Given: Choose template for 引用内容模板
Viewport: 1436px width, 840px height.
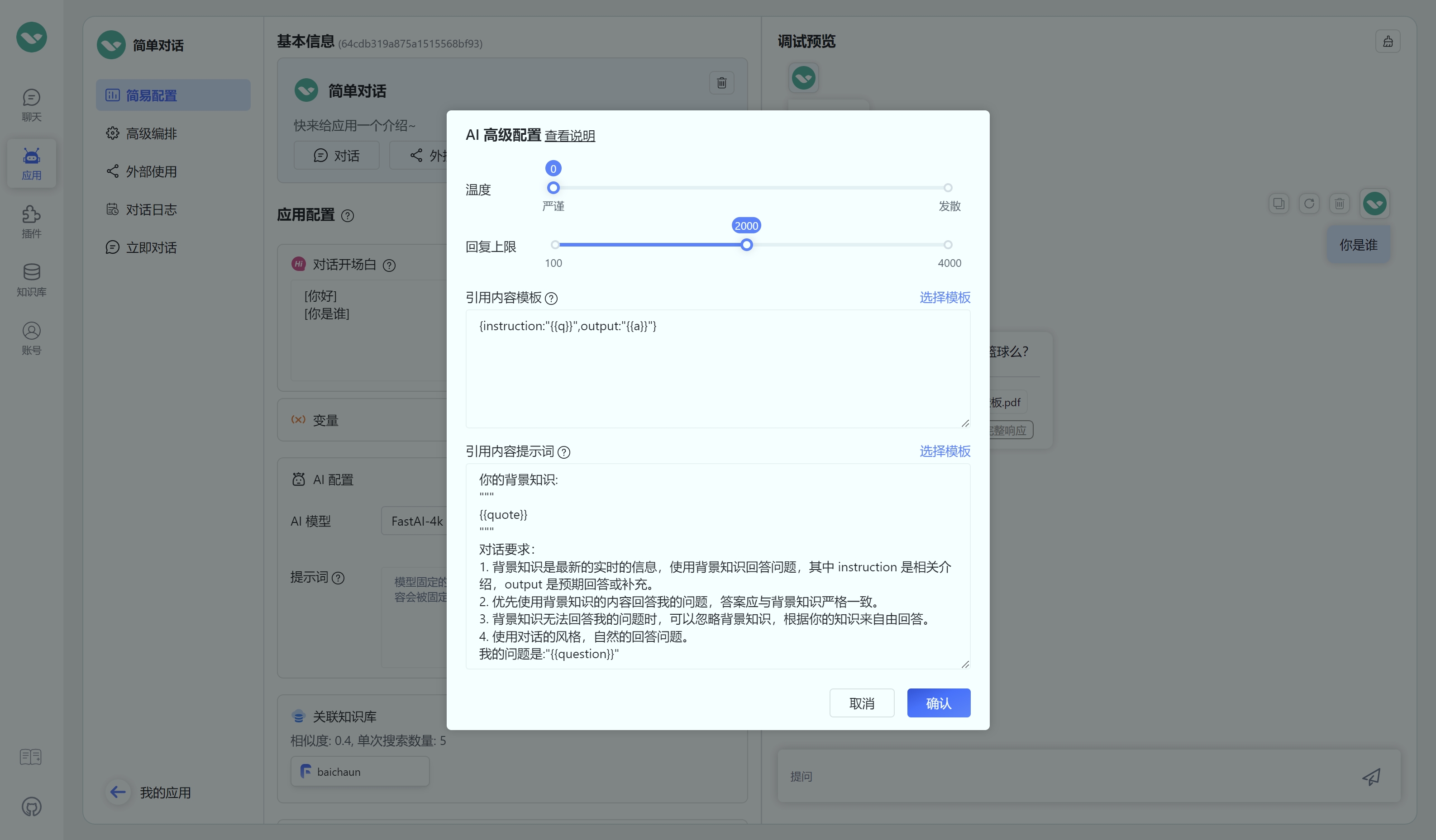Looking at the screenshot, I should pyautogui.click(x=944, y=297).
